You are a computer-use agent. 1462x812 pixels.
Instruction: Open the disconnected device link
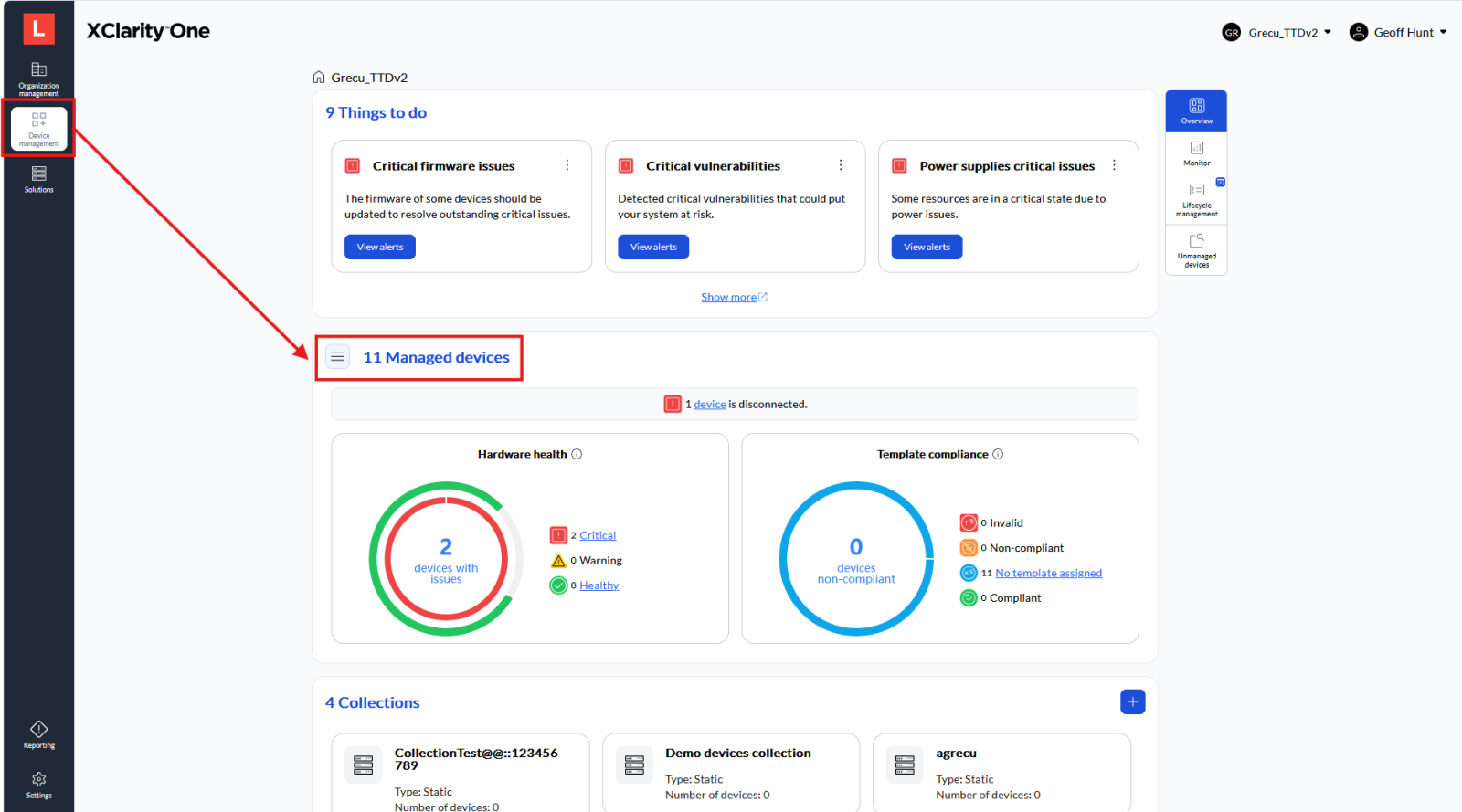[x=710, y=404]
